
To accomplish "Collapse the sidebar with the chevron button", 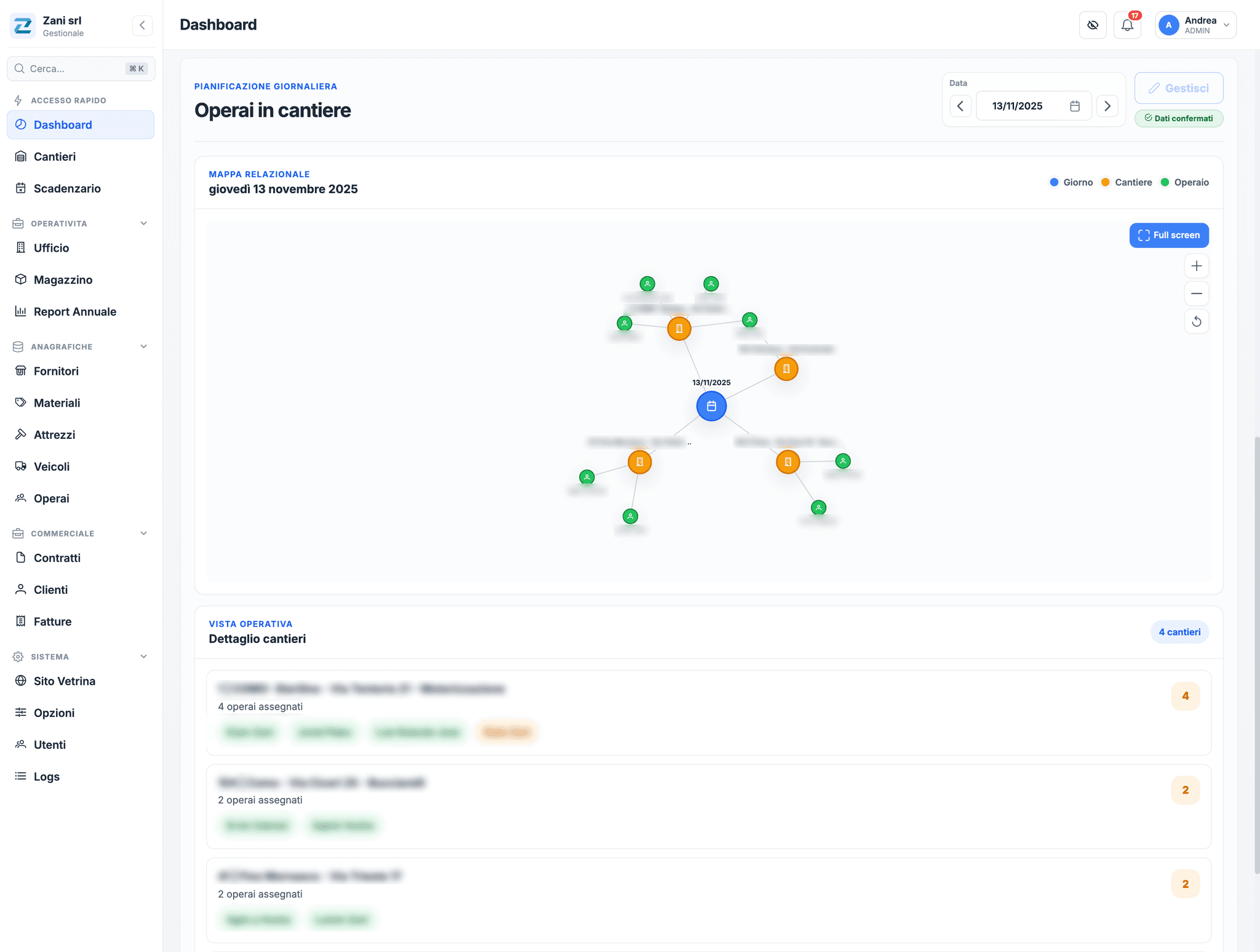I will point(142,25).
